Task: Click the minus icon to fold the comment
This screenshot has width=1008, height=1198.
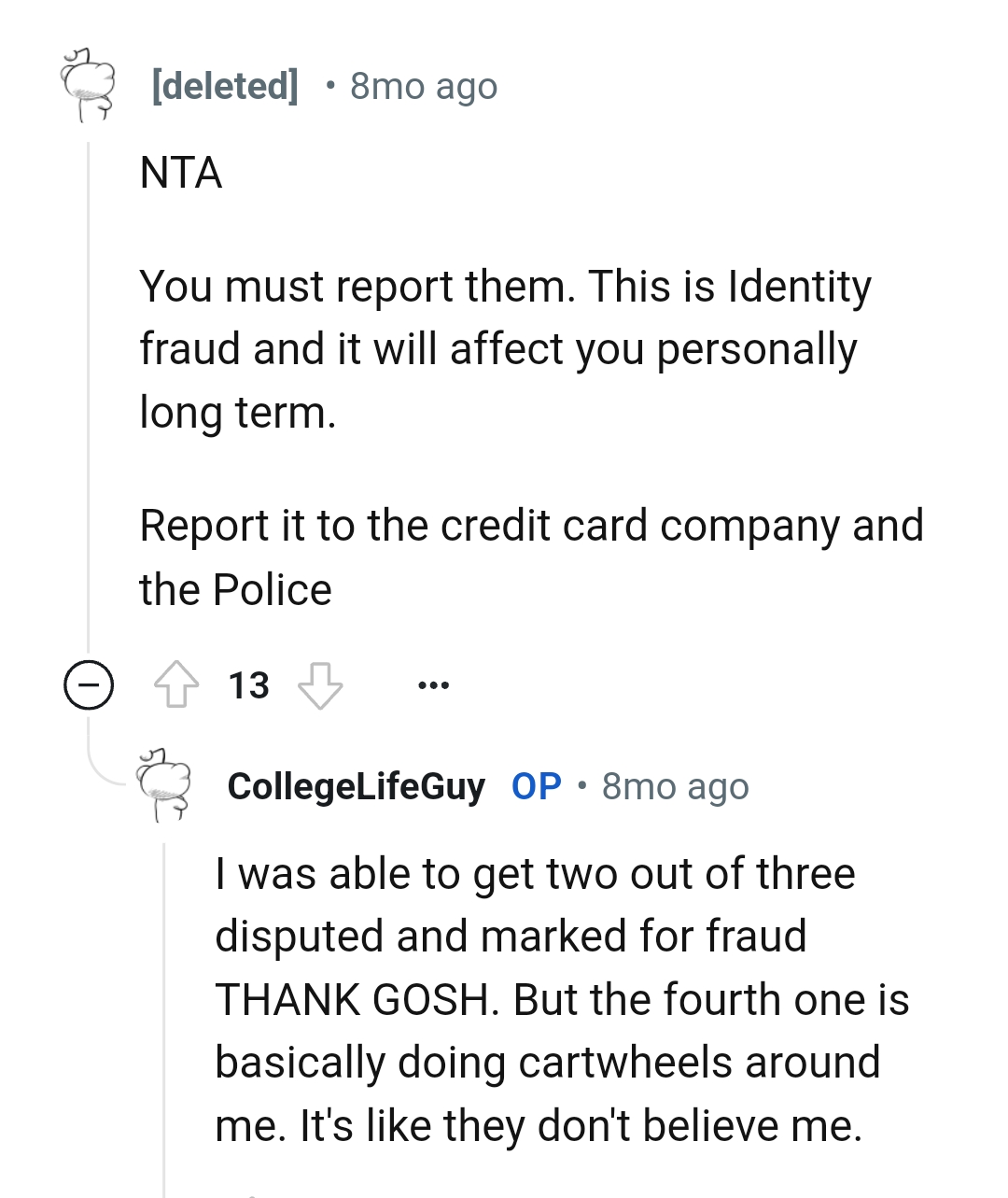Action: coord(87,687)
